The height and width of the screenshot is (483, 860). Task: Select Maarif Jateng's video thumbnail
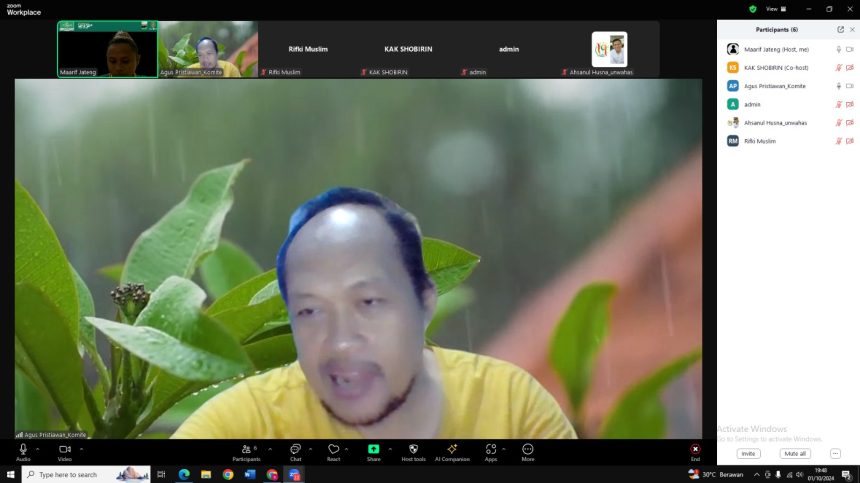point(107,49)
